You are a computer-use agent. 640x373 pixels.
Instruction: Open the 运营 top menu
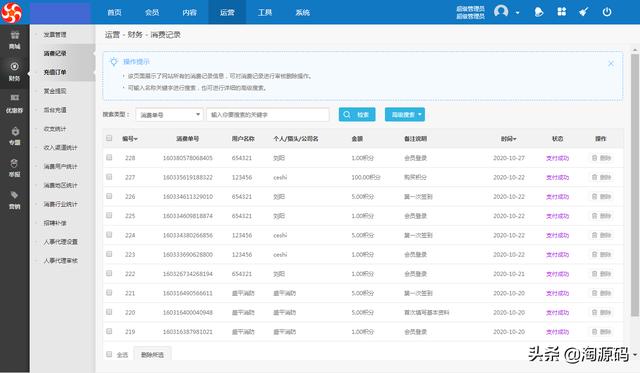coord(227,12)
